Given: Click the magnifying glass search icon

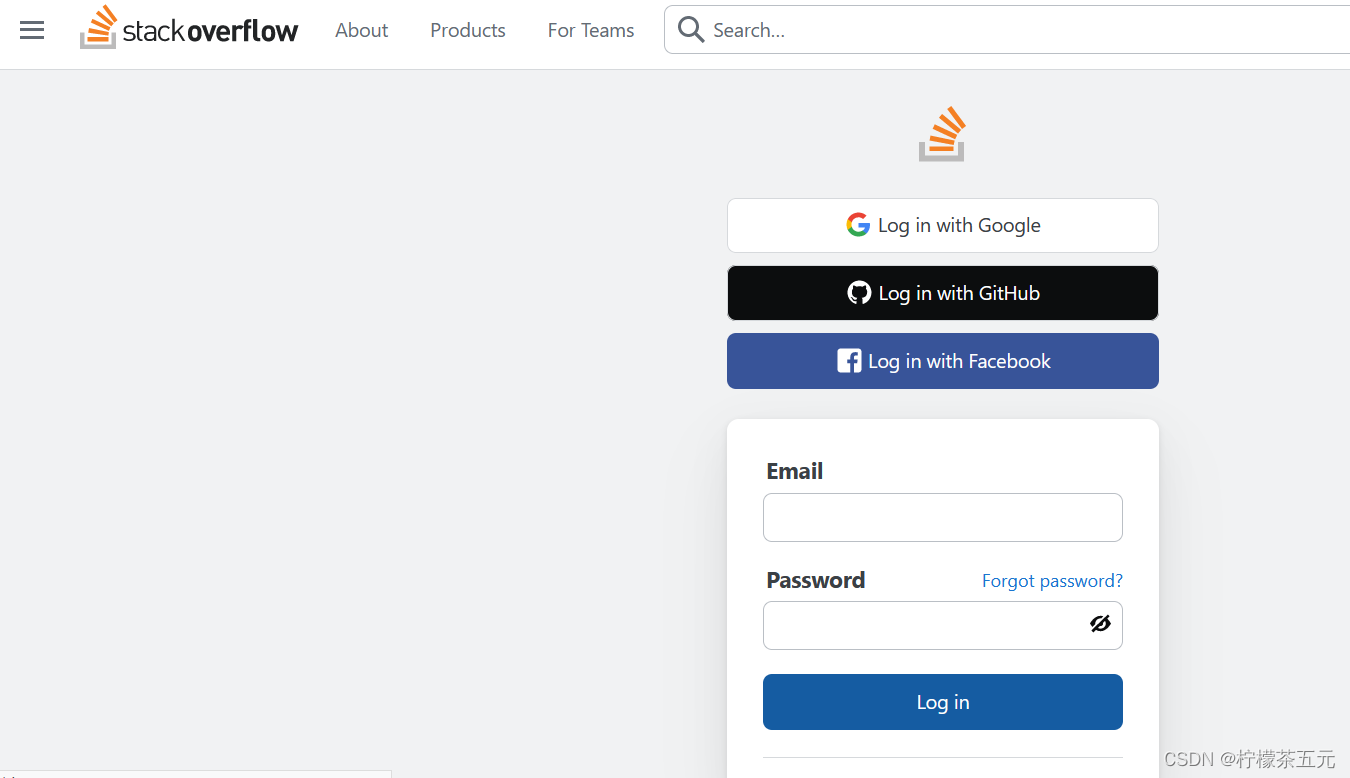Looking at the screenshot, I should 690,29.
